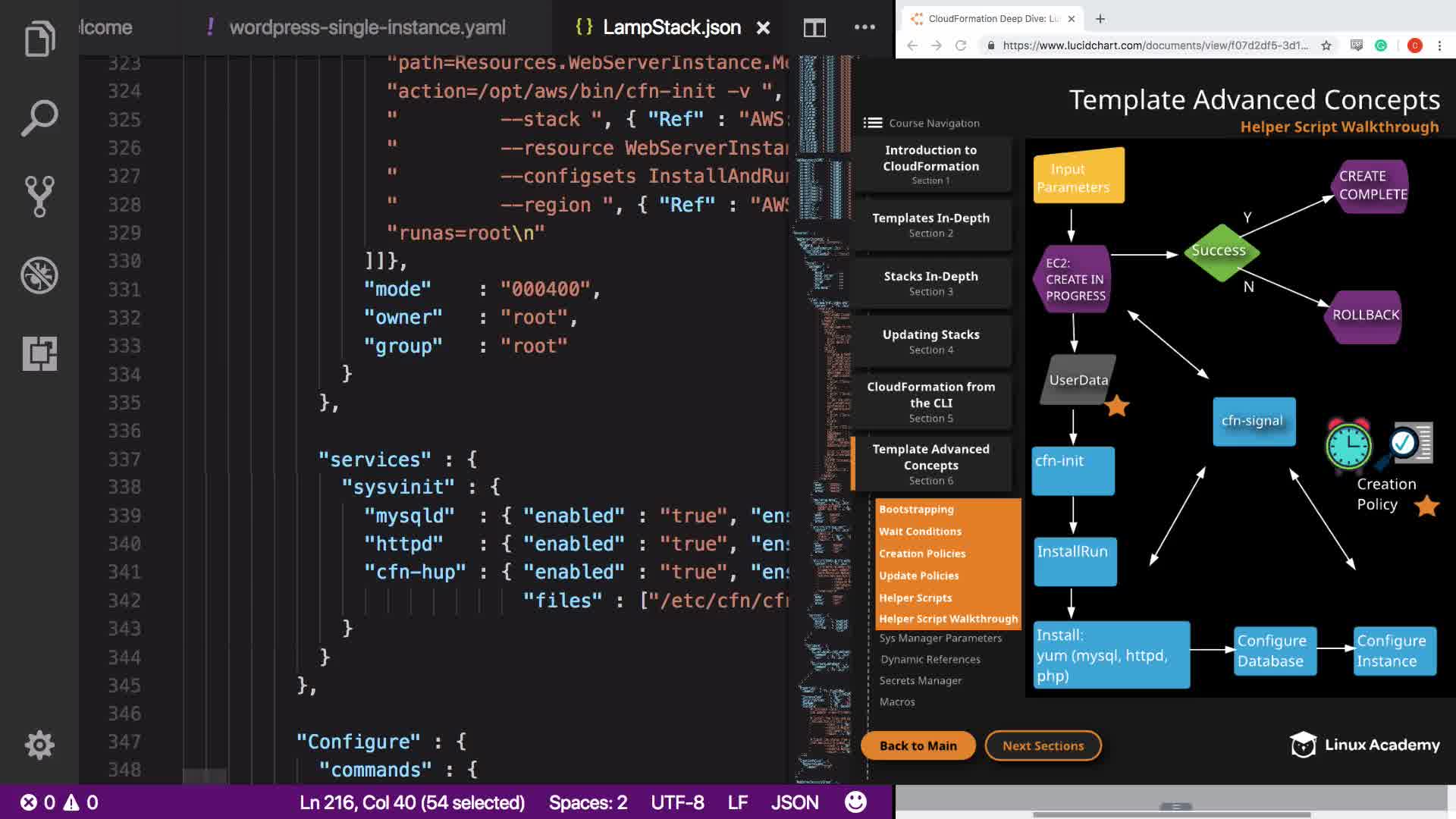Open editor more actions ellipsis
Screen dimensions: 1456x819
[x=864, y=27]
